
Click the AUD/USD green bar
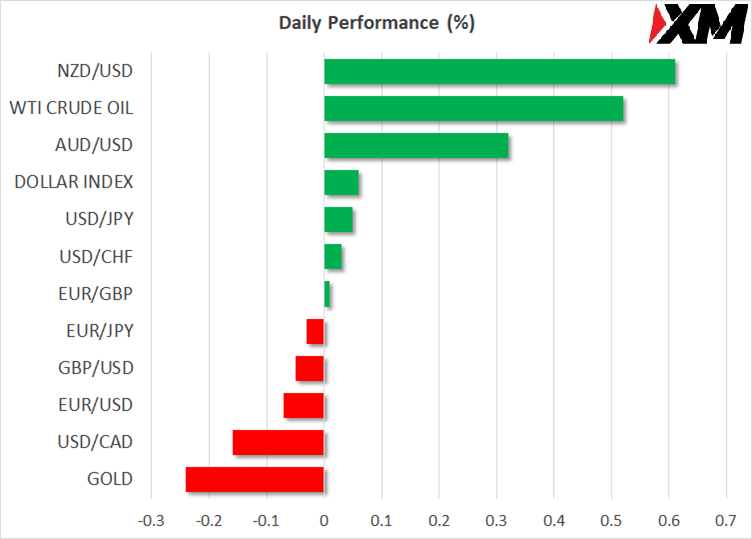[416, 146]
